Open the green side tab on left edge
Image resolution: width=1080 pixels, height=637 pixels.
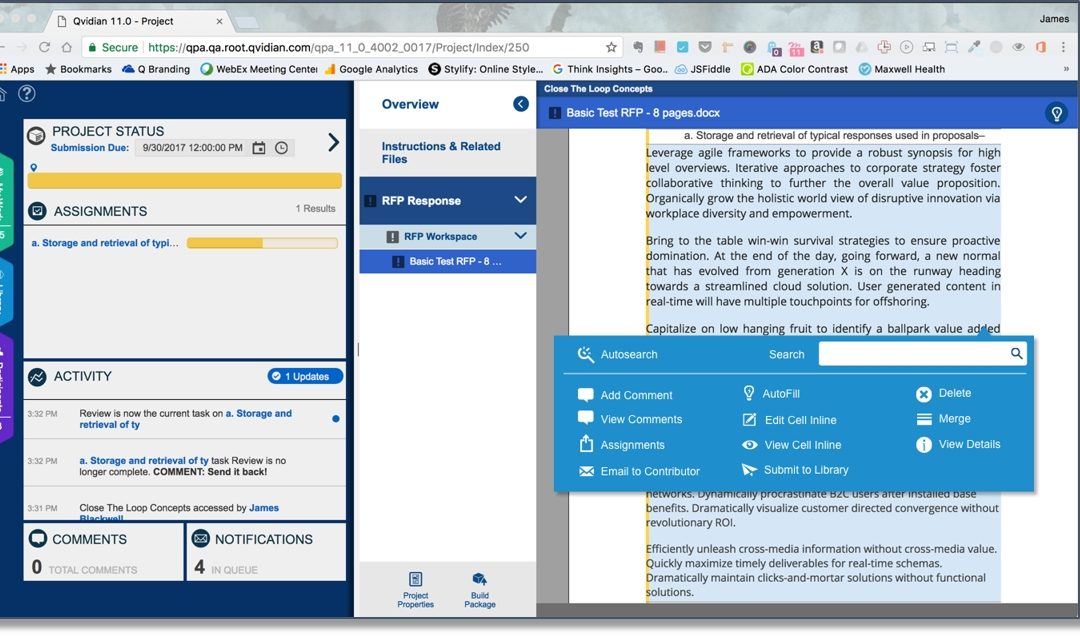coord(6,200)
